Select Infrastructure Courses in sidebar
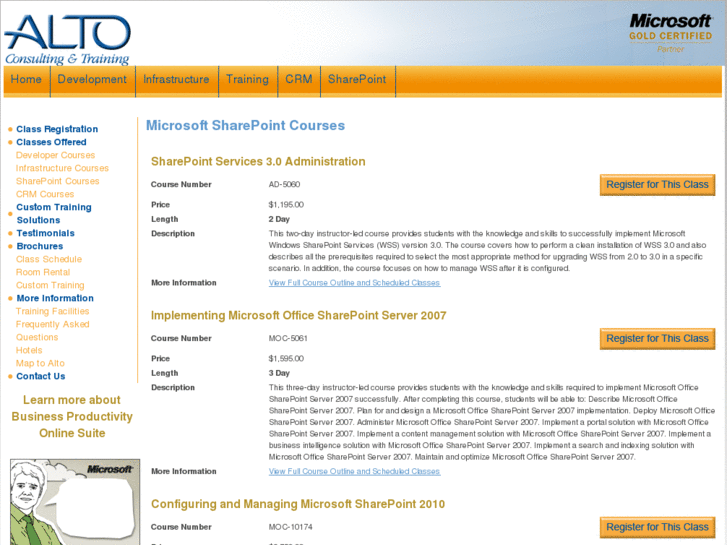This screenshot has height=545, width=727. coord(62,168)
